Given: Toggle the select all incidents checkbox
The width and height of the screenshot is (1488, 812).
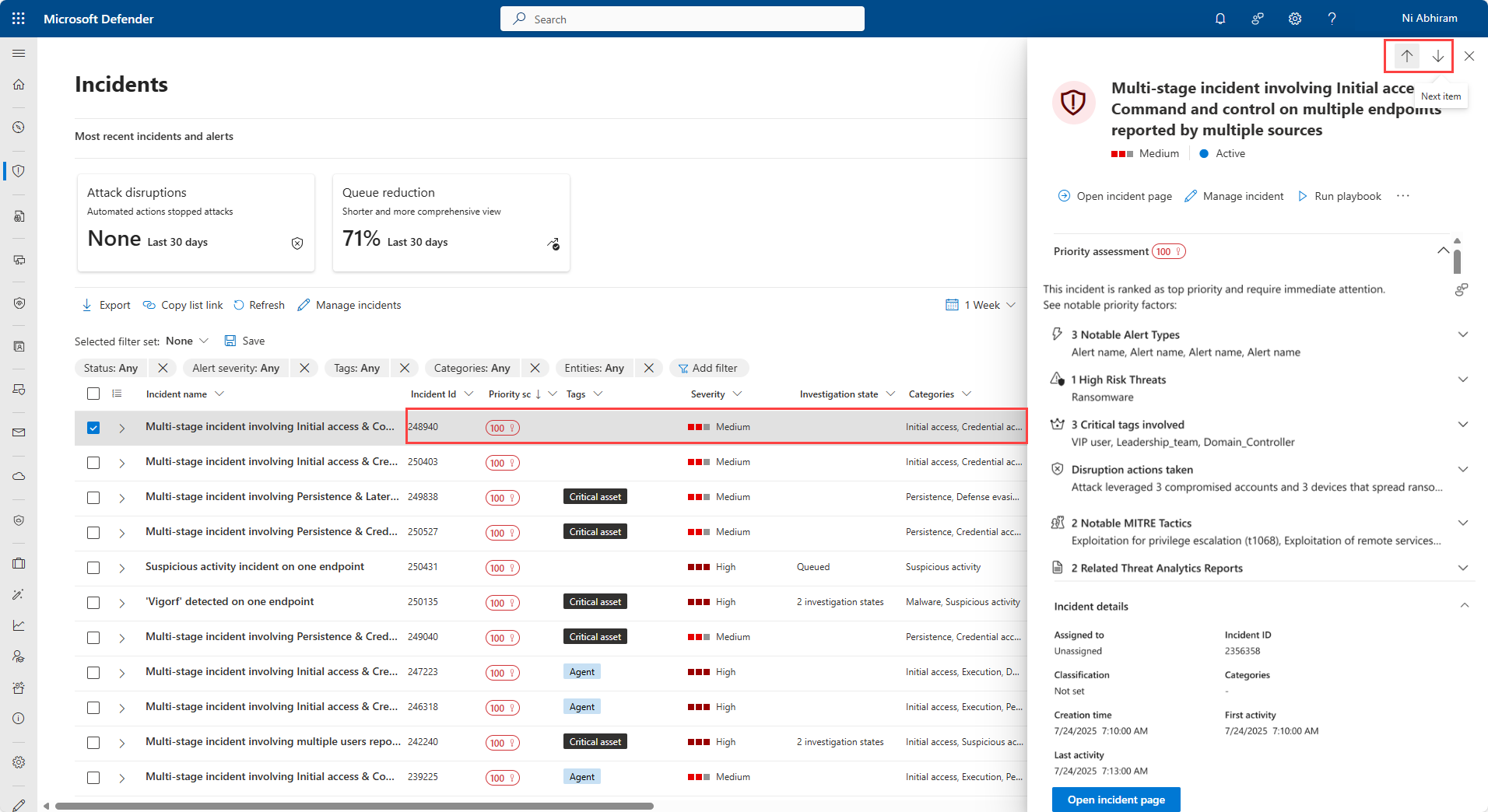Looking at the screenshot, I should [x=93, y=394].
